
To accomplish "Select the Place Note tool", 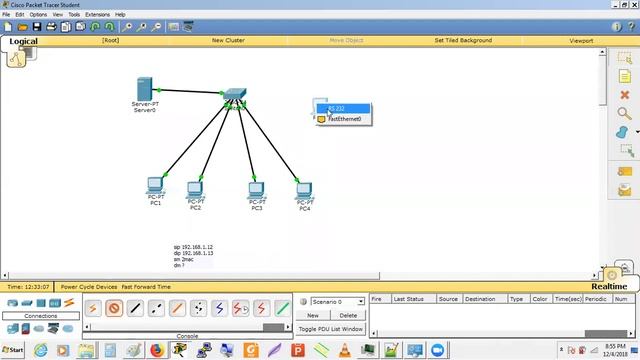I will click(624, 76).
